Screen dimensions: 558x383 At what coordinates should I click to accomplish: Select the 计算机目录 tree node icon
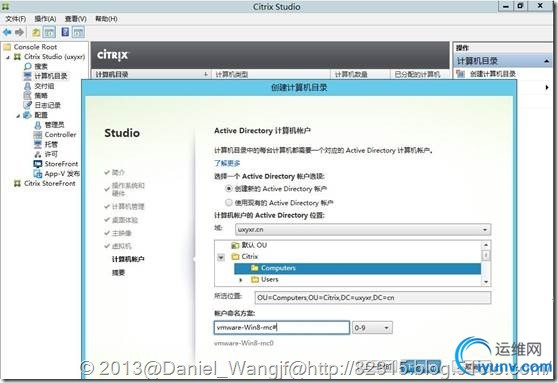(27, 76)
